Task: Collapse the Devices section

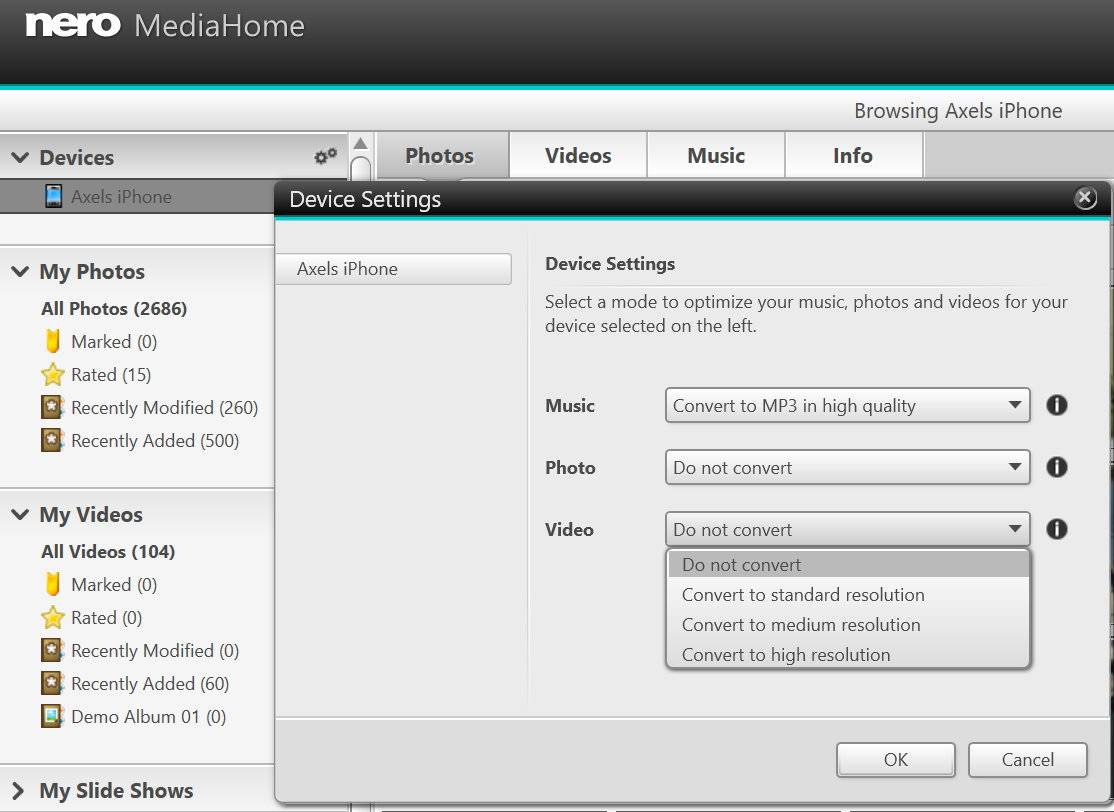Action: (x=21, y=157)
